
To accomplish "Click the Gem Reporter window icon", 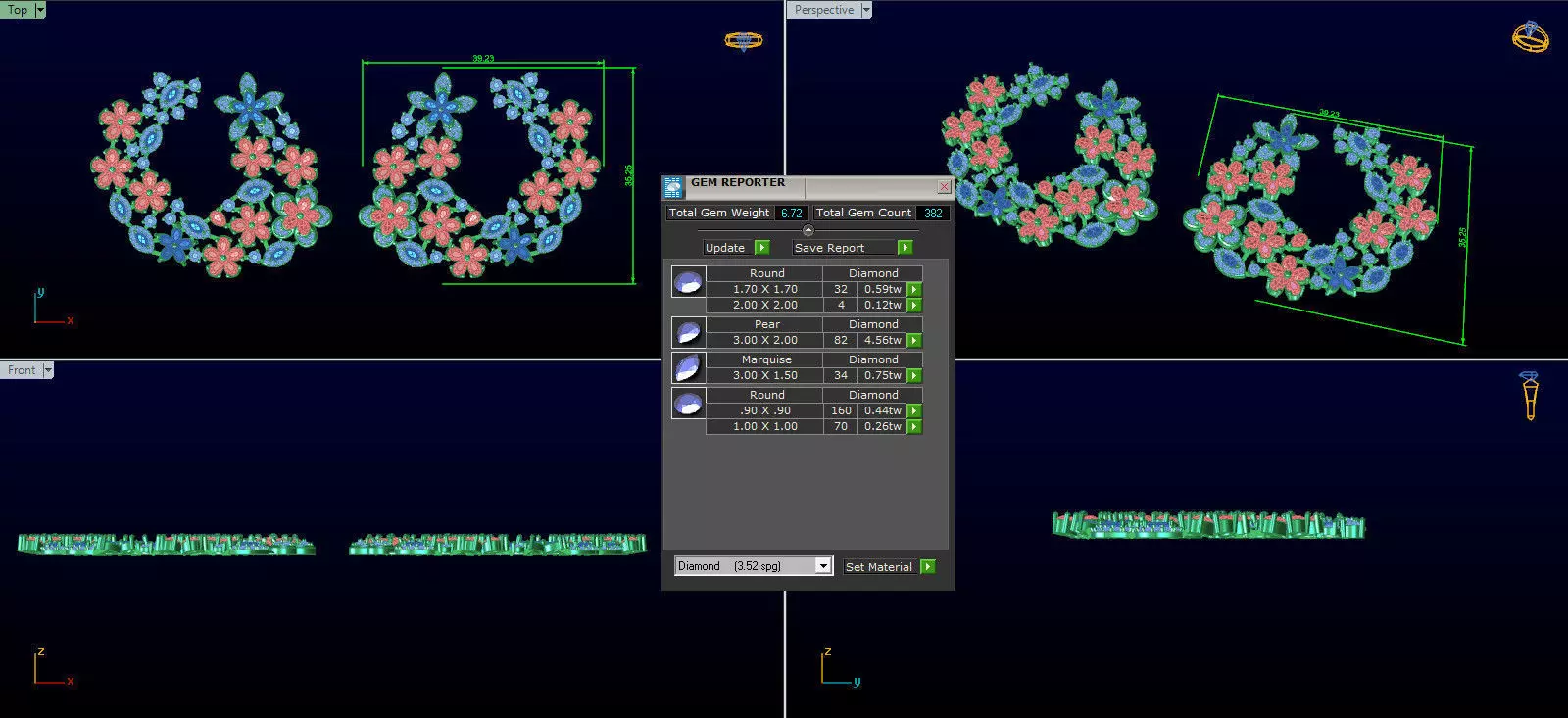I will pyautogui.click(x=672, y=187).
